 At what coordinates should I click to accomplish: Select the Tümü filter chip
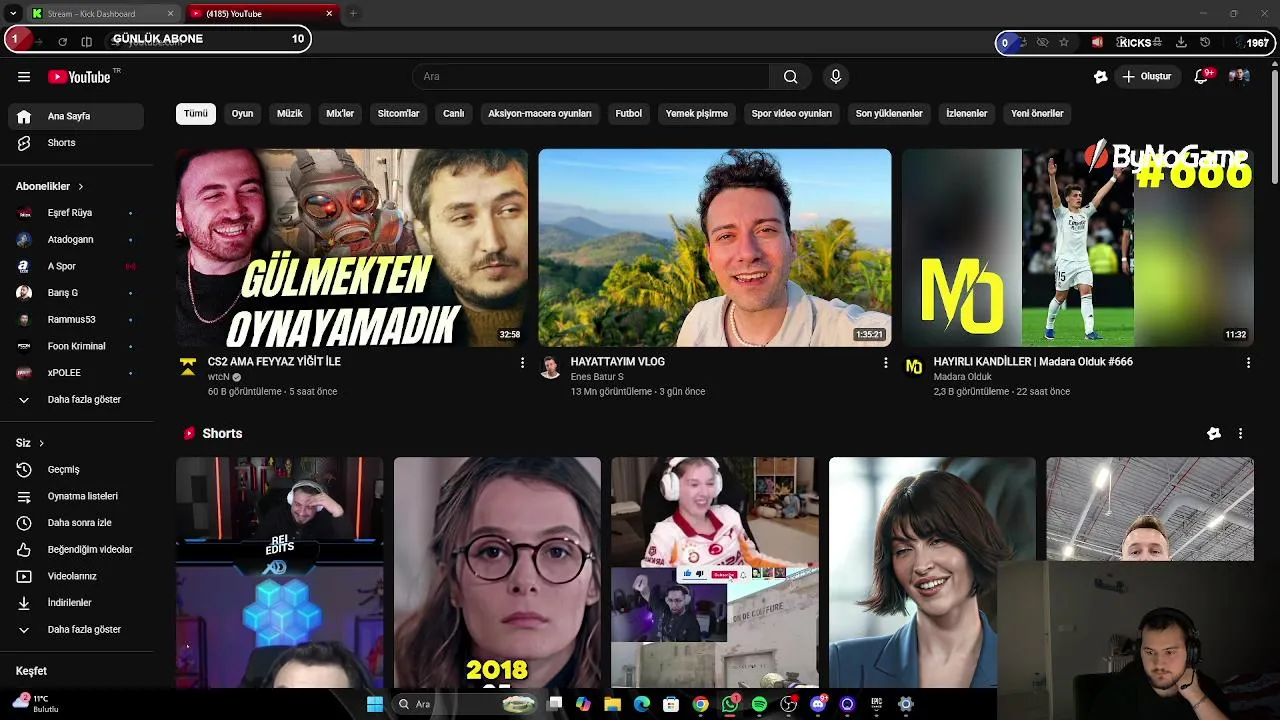[196, 113]
